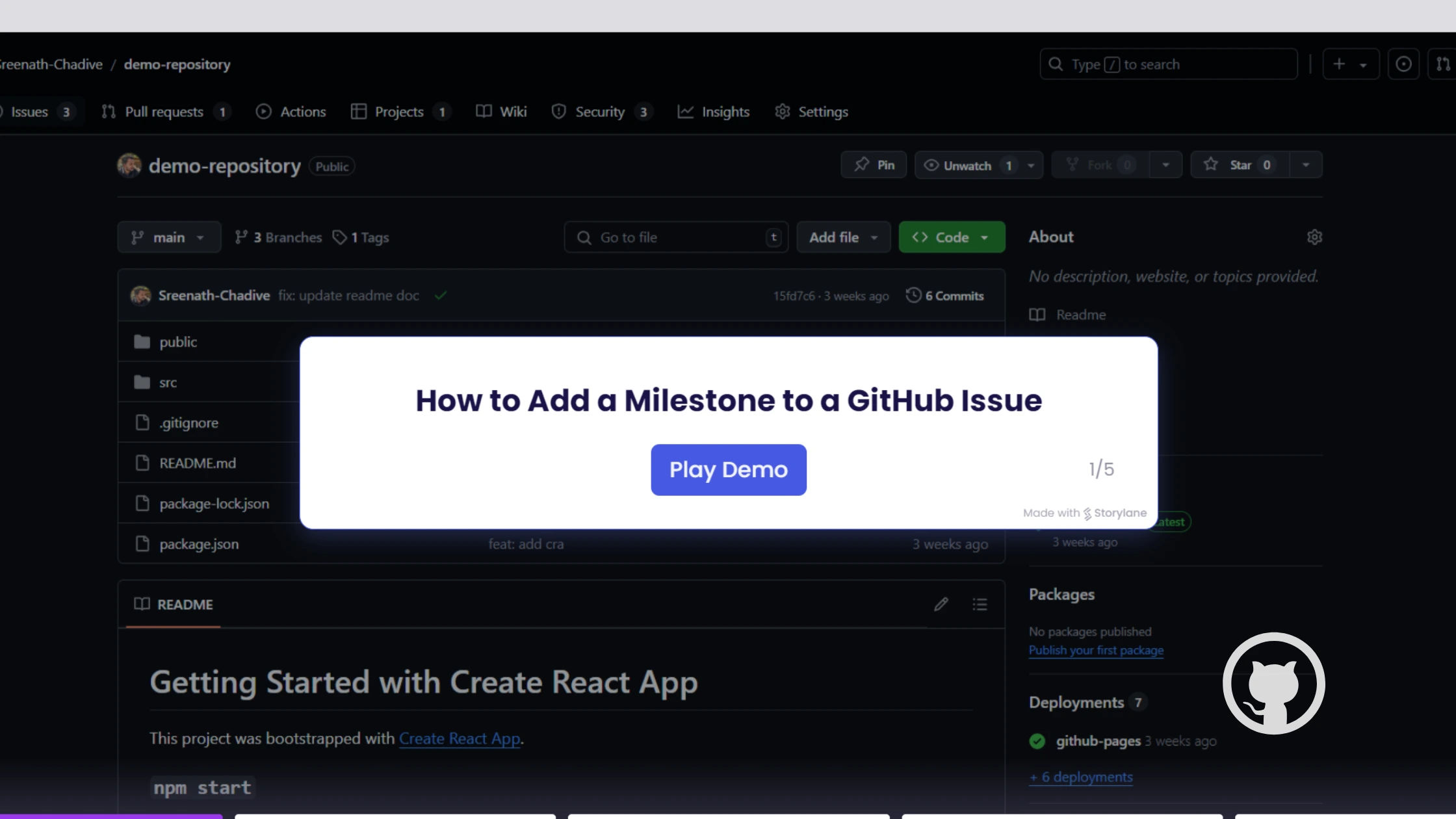The width and height of the screenshot is (1456, 819).
Task: Click the Publish your first package link
Action: pos(1096,650)
